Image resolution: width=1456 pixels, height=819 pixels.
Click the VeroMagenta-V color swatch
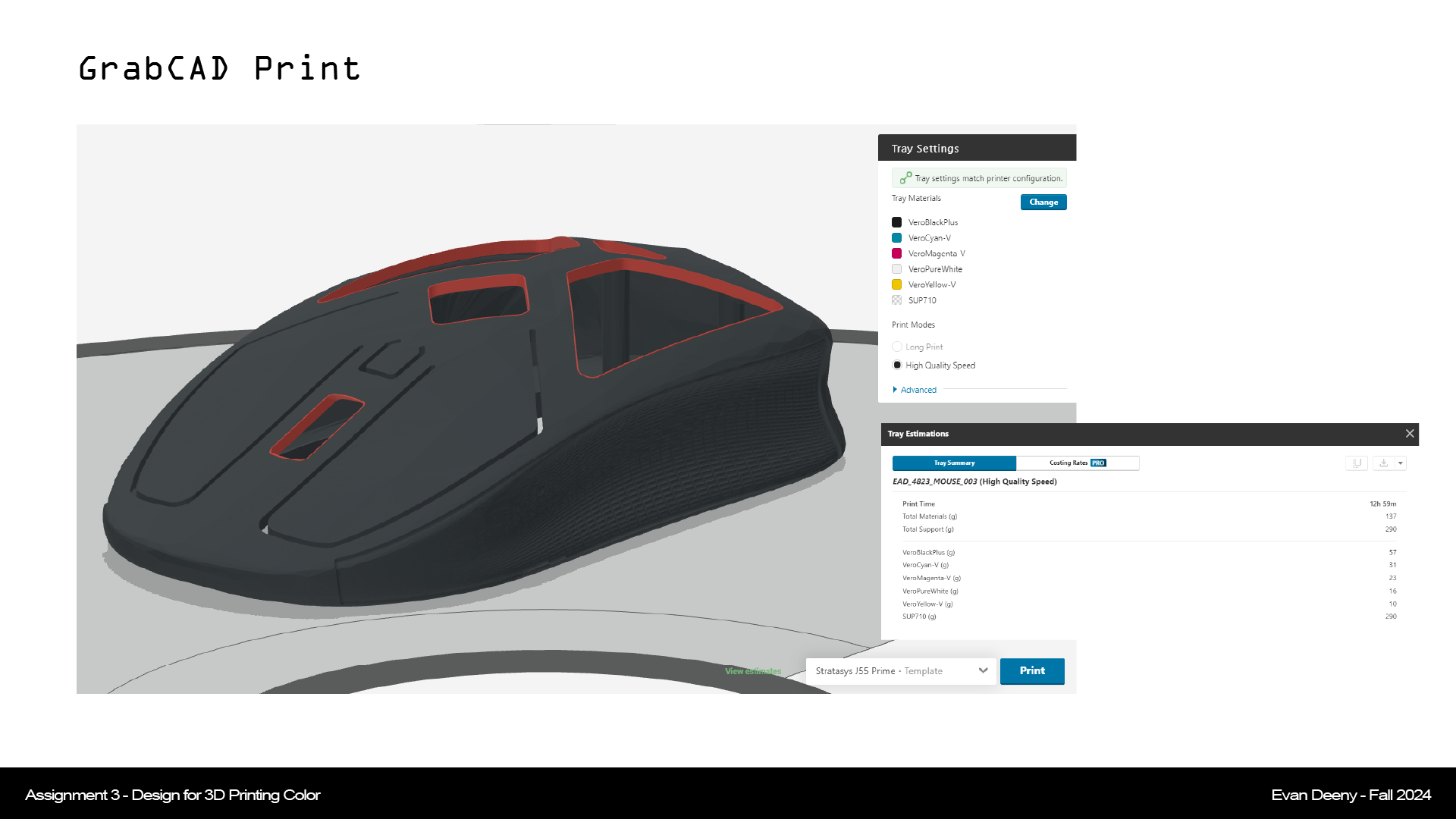896,253
